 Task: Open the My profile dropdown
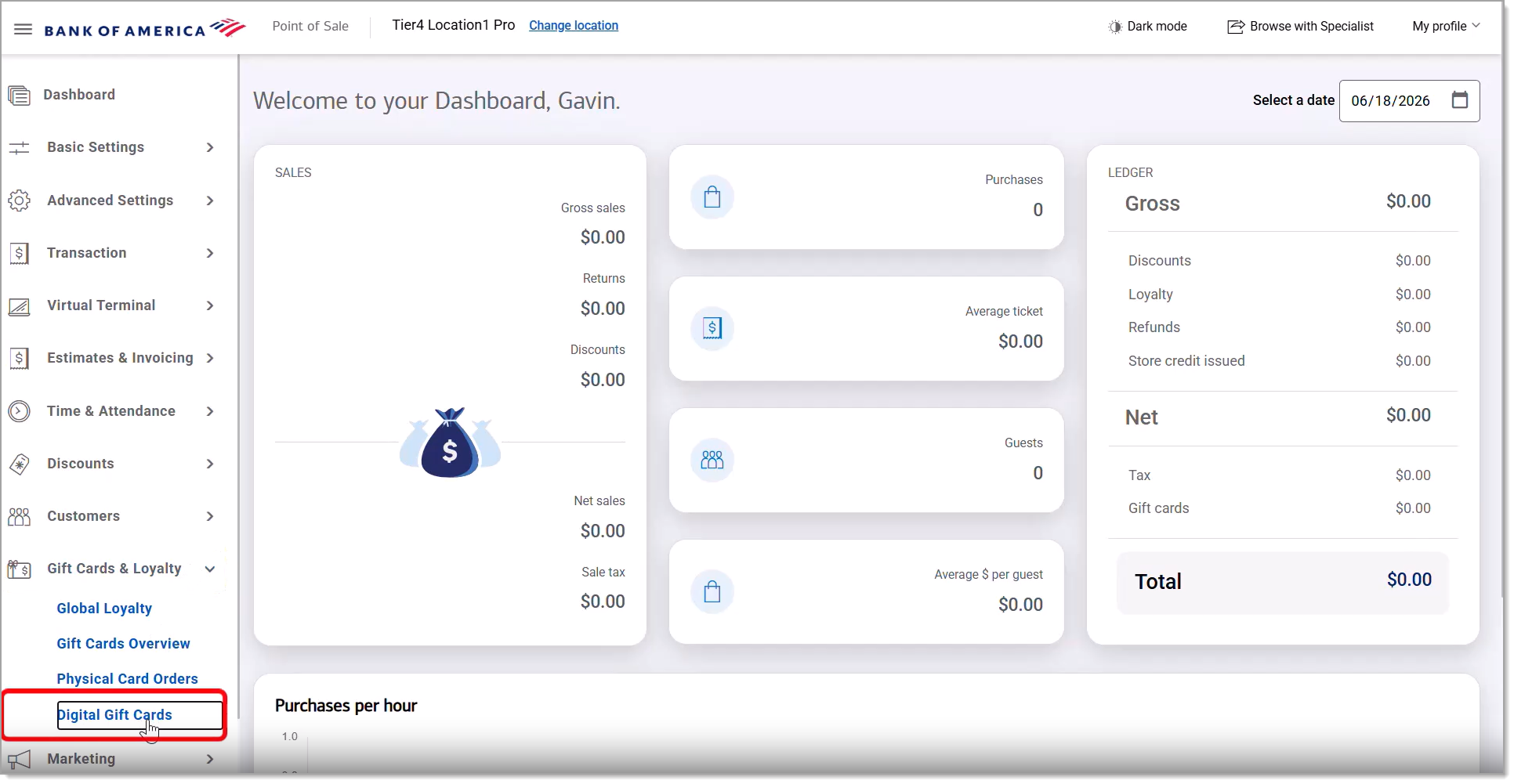click(1447, 27)
